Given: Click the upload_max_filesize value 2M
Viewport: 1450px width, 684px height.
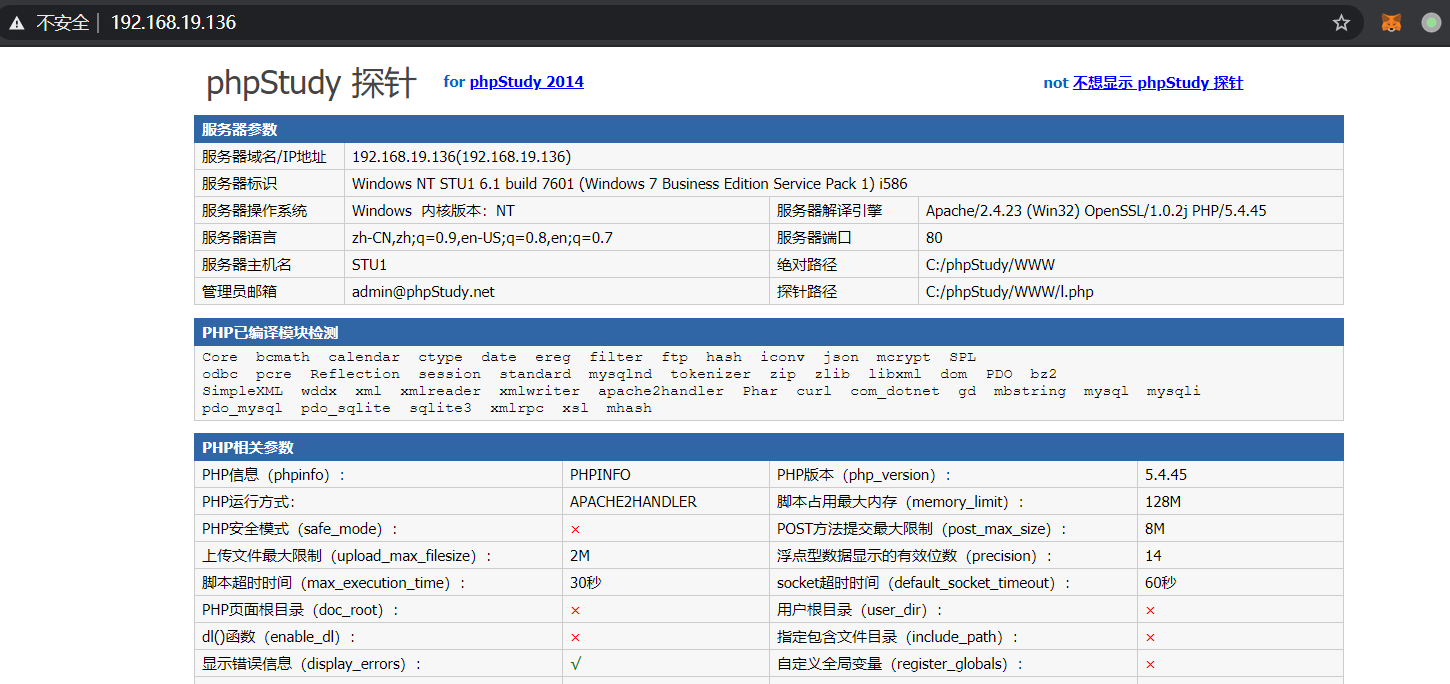Looking at the screenshot, I should (x=580, y=556).
